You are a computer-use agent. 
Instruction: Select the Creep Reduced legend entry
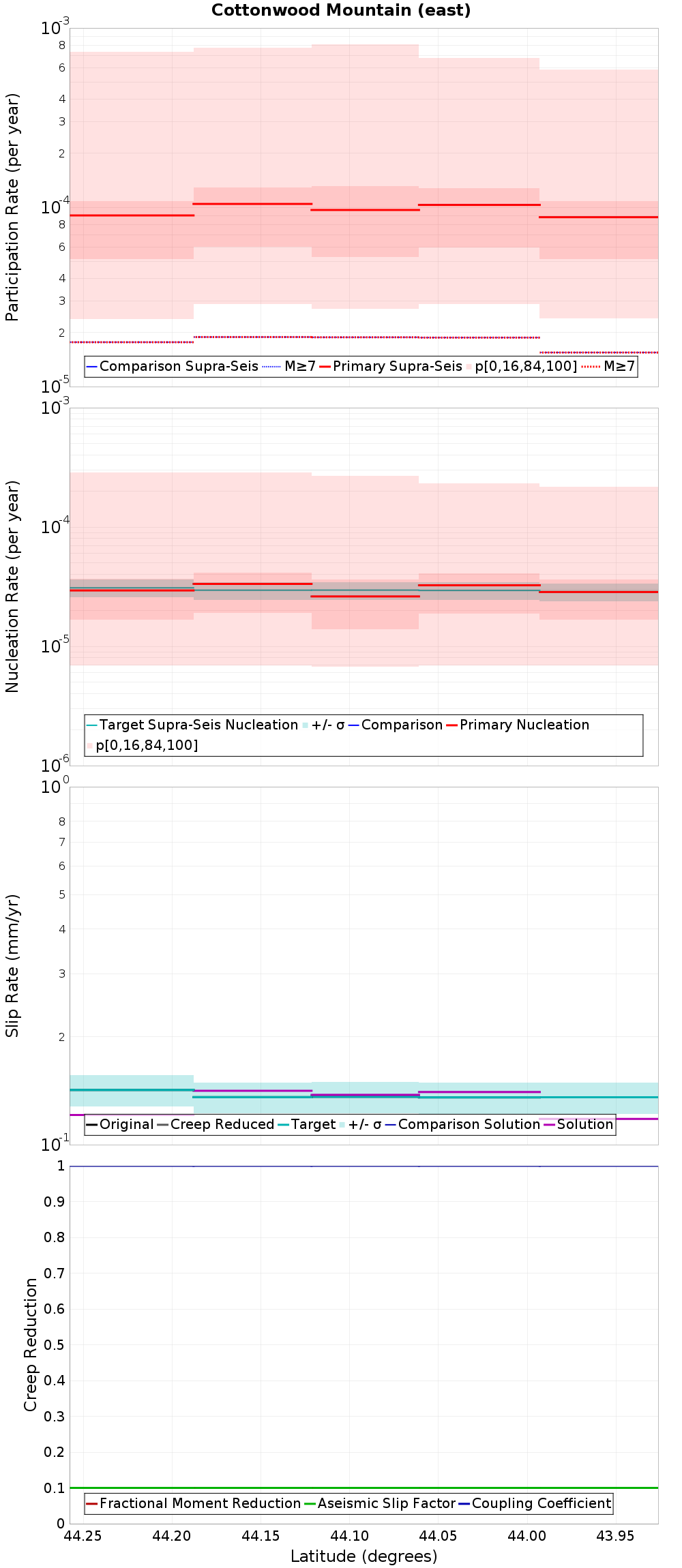[216, 1124]
